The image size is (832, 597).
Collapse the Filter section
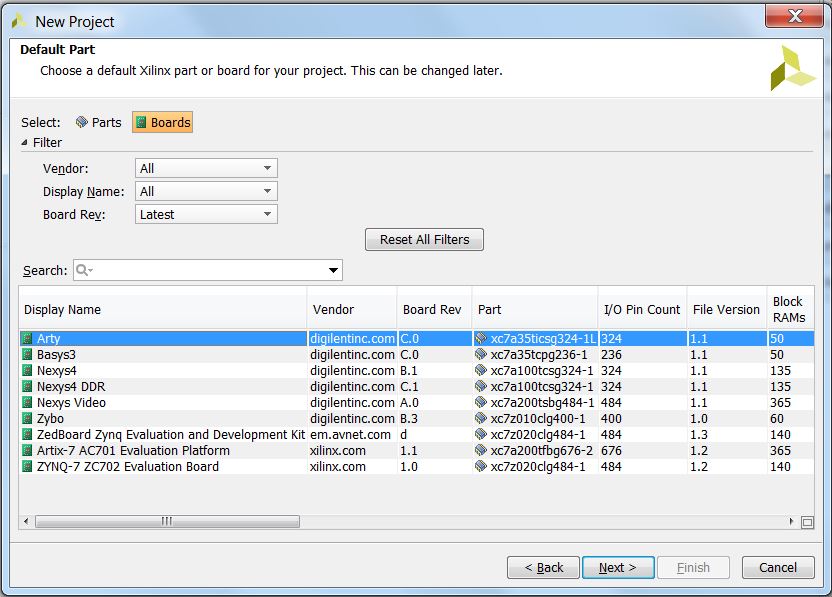(x=24, y=142)
